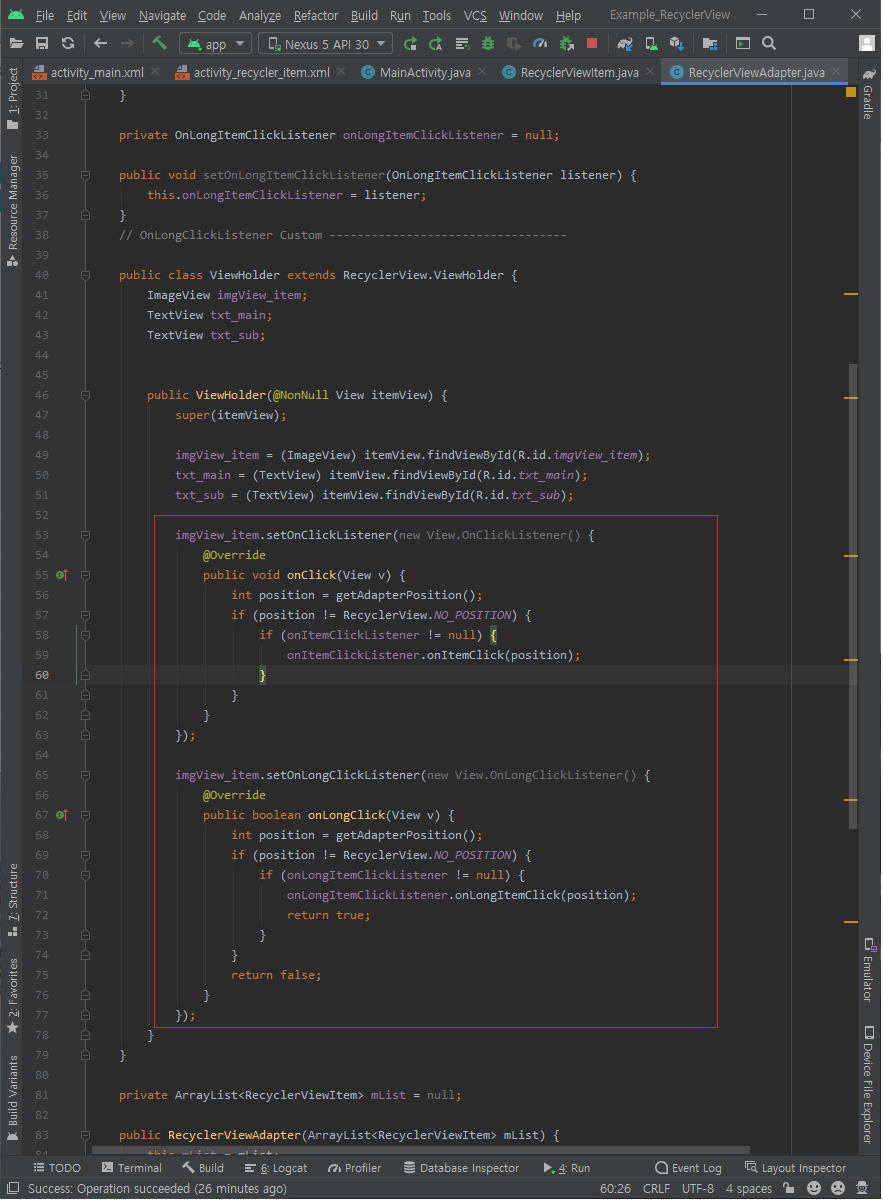Open the Logcat tool window
Viewport: 883px width, 1200px height.
pyautogui.click(x=276, y=1168)
